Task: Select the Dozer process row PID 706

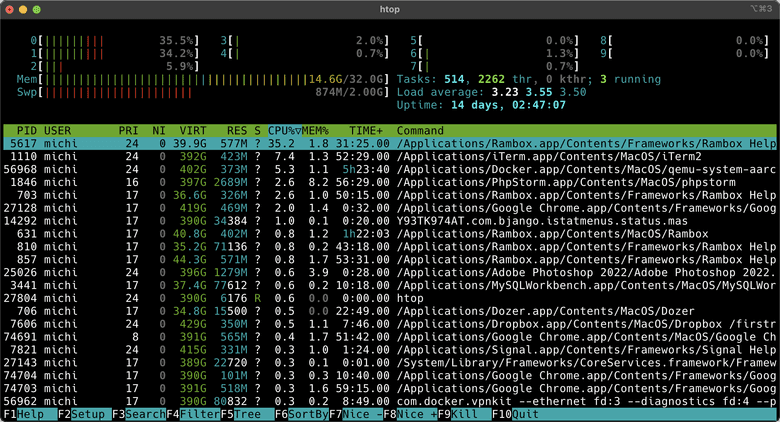Action: click(x=390, y=312)
